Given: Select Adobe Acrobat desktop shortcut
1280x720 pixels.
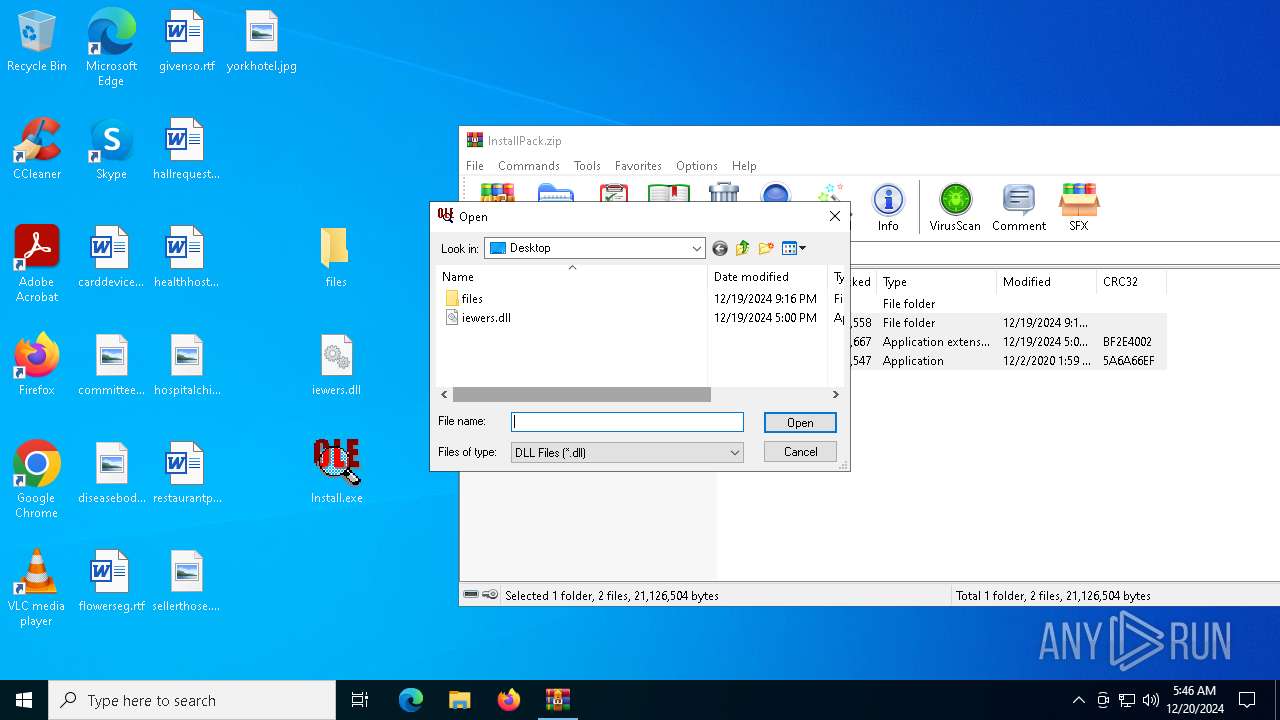Looking at the screenshot, I should 37,264.
